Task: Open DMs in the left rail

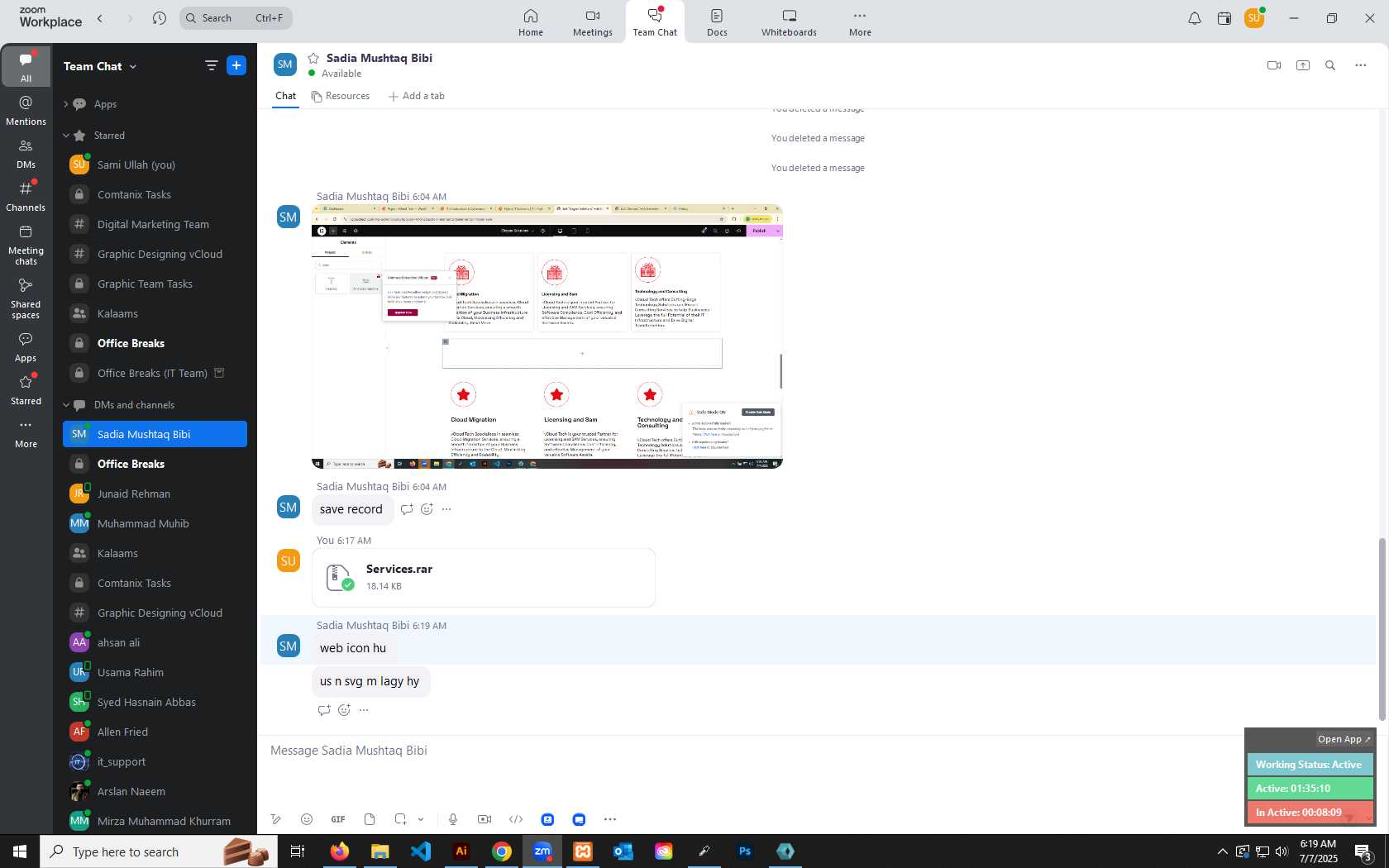Action: pyautogui.click(x=26, y=154)
